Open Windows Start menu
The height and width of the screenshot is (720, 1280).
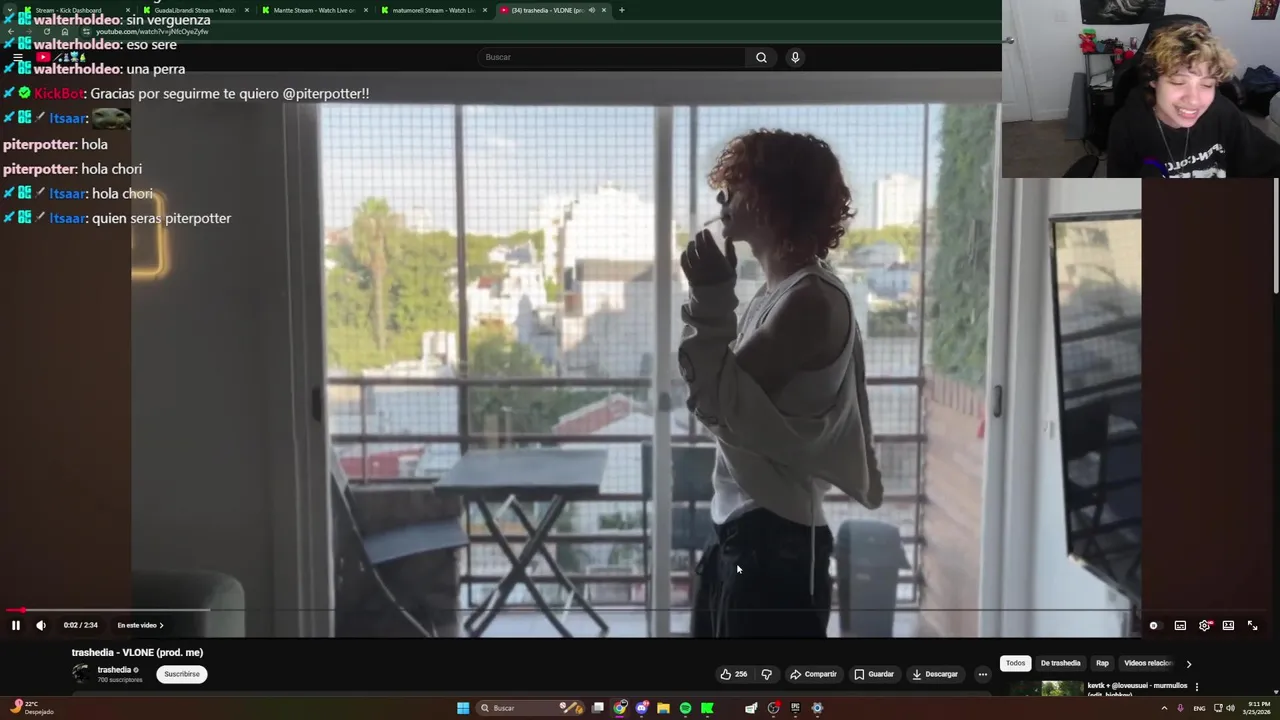point(463,708)
